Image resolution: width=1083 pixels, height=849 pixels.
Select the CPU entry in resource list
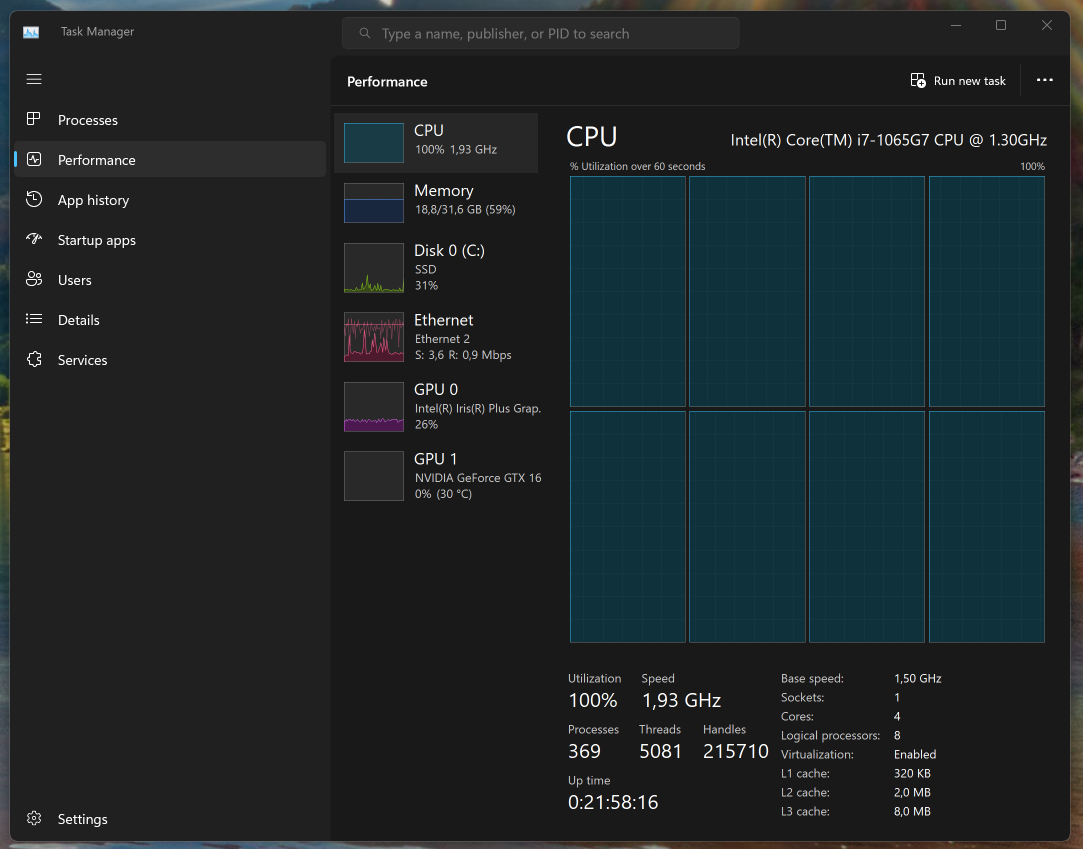[x=436, y=142]
